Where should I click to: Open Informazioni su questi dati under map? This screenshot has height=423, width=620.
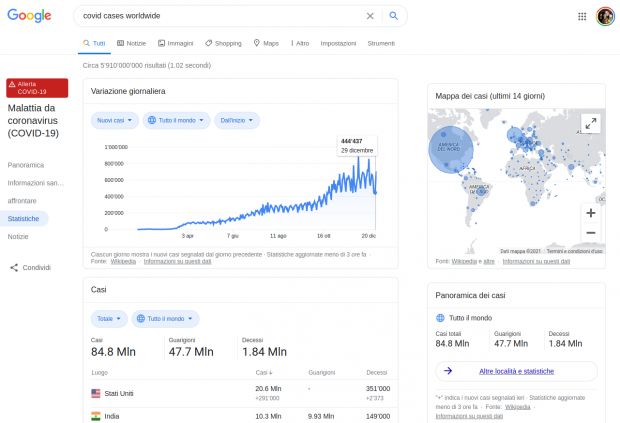(536, 261)
